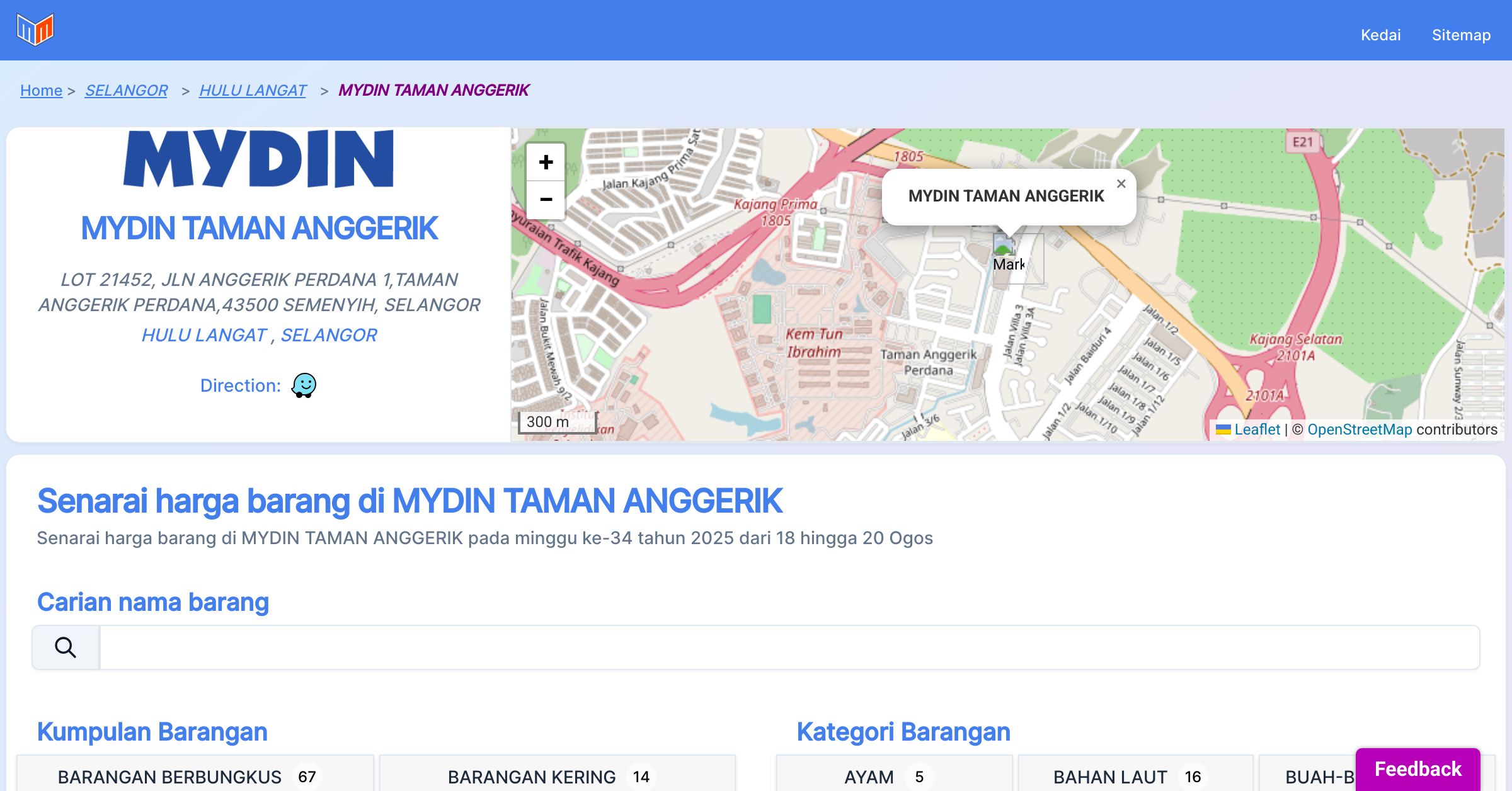Viewport: 1512px width, 791px height.
Task: Click the search magnifier icon
Action: pyautogui.click(x=66, y=647)
